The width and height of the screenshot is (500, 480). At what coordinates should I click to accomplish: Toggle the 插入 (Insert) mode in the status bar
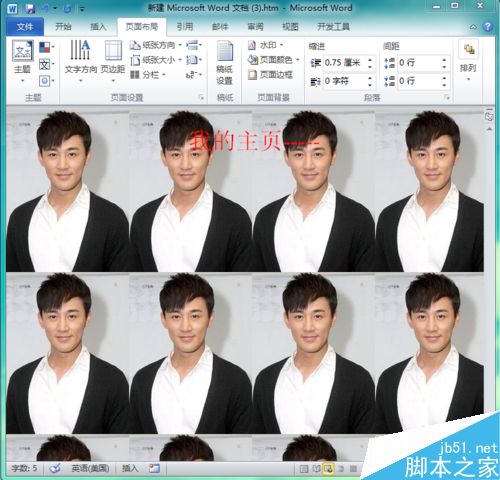(x=130, y=468)
